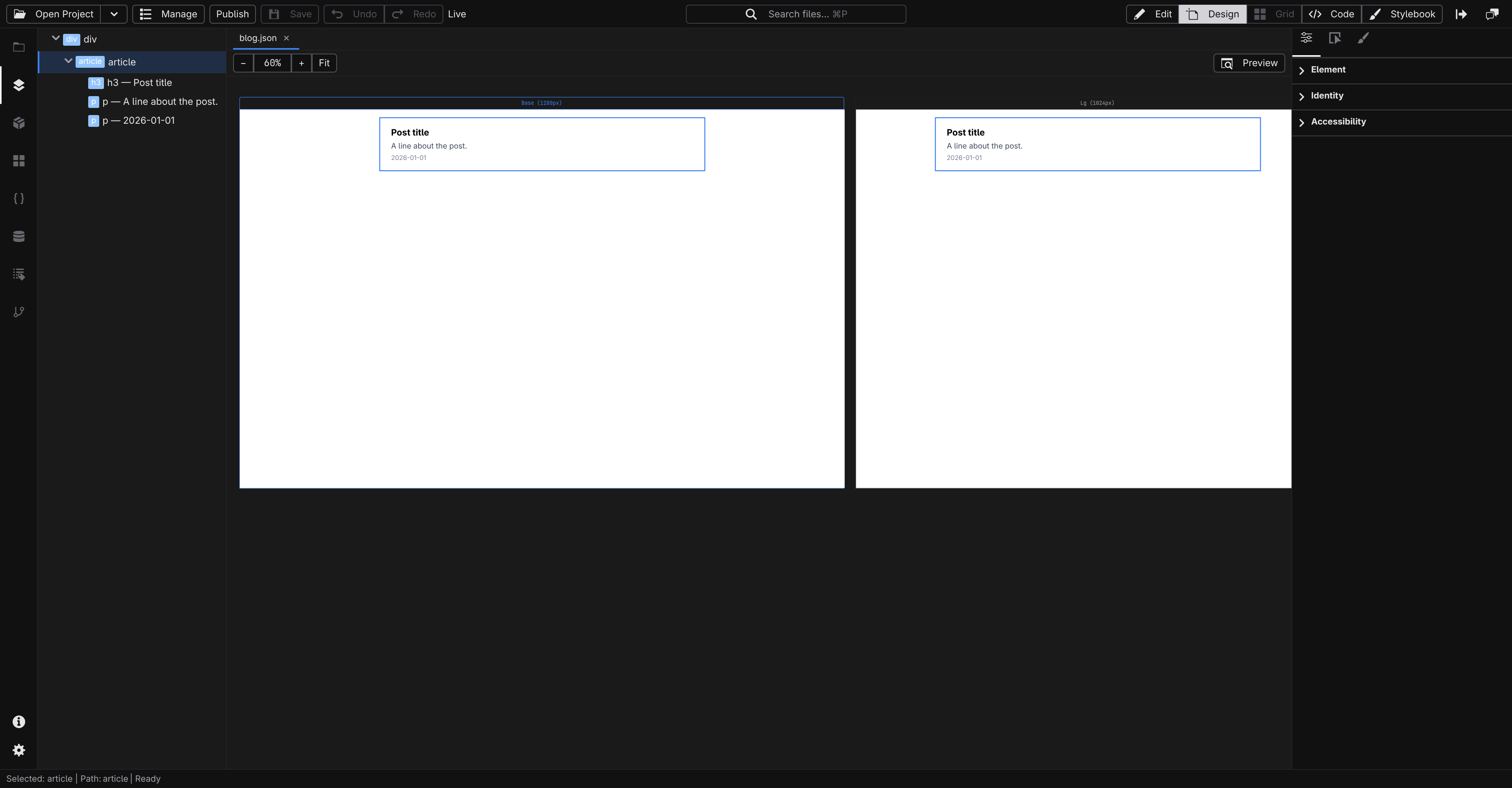Image resolution: width=1512 pixels, height=788 pixels.
Task: Click the div tag badge in tree
Action: click(x=72, y=39)
